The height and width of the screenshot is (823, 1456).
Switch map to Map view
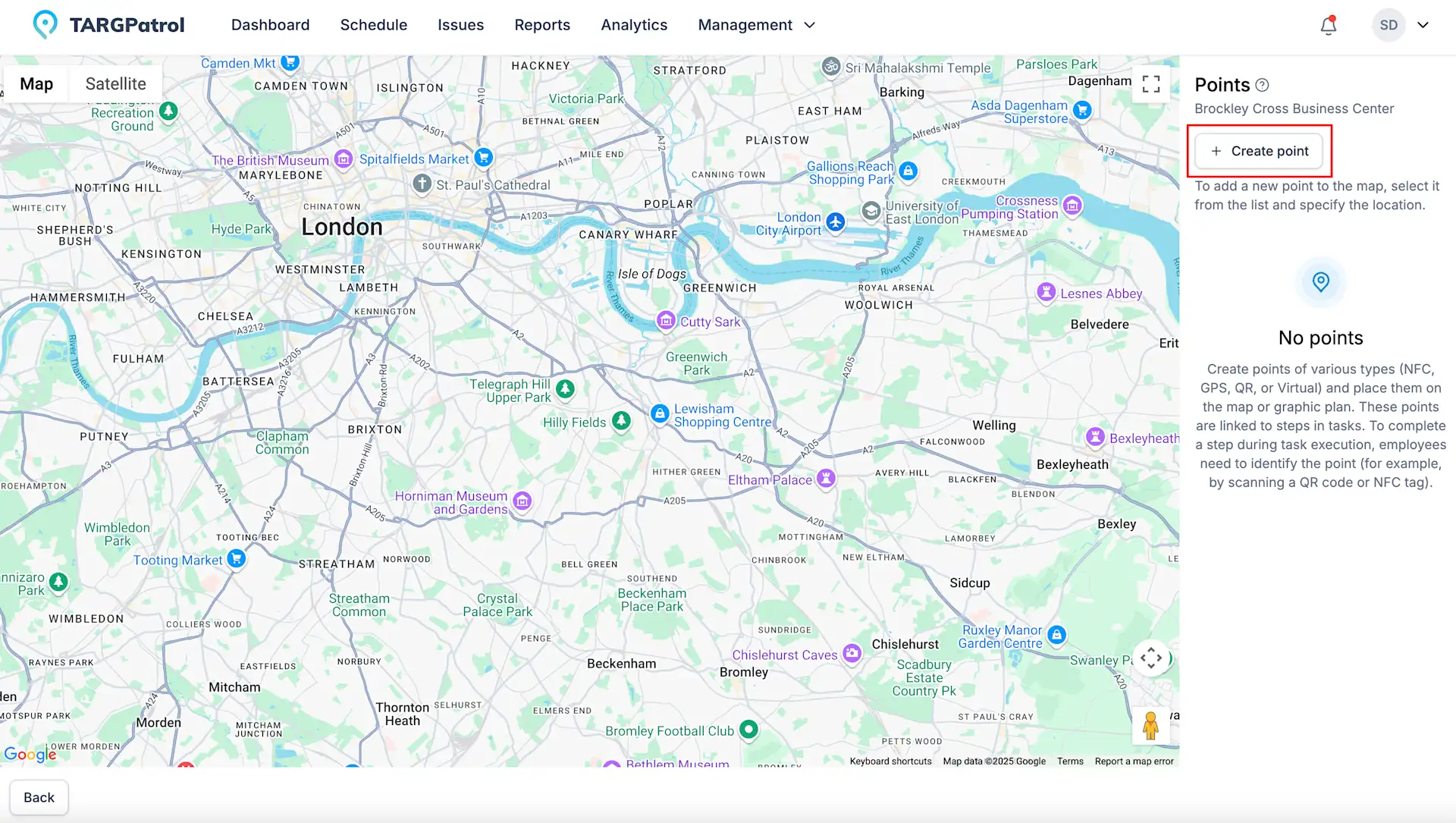(x=36, y=84)
